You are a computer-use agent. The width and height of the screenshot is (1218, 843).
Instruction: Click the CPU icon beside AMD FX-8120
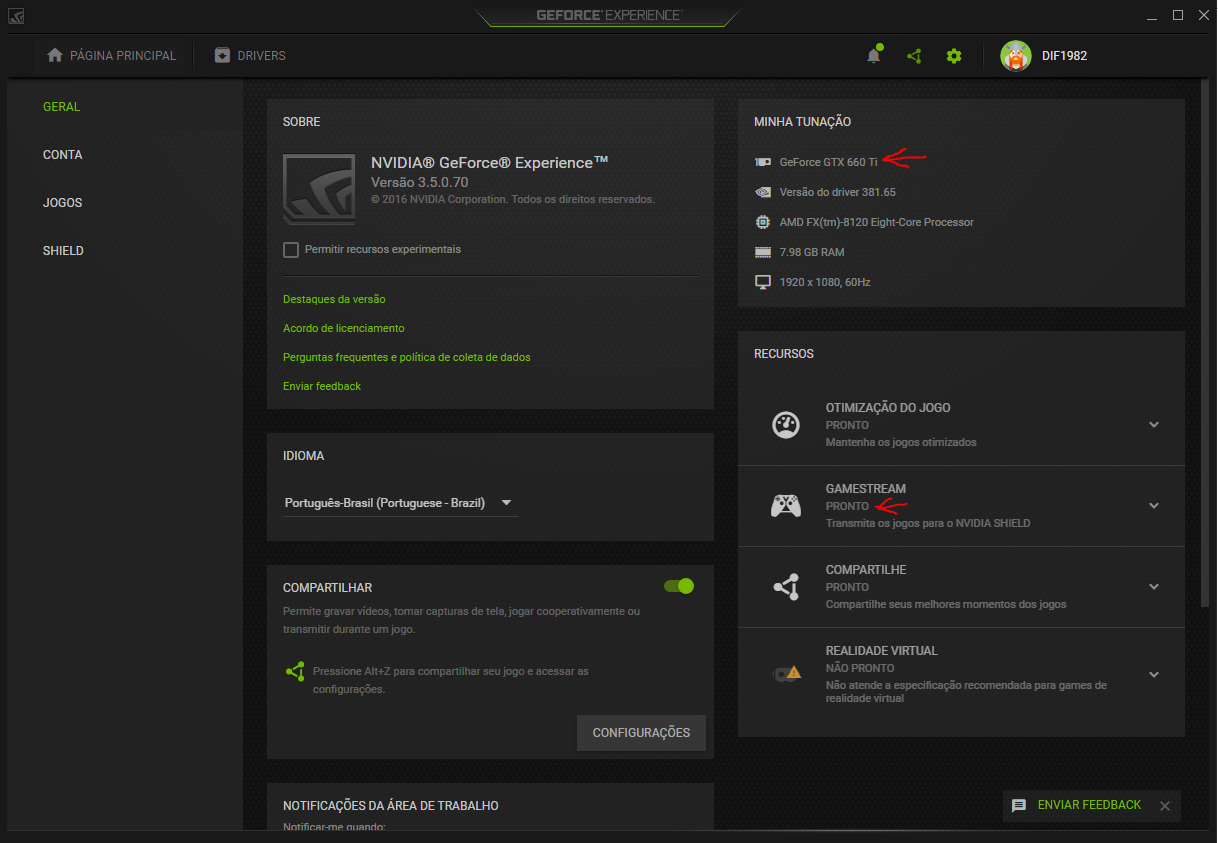(762, 222)
